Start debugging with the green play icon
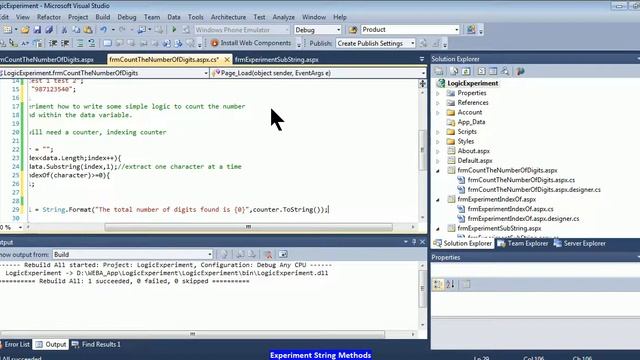The height and width of the screenshot is (360, 640). click(x=174, y=30)
